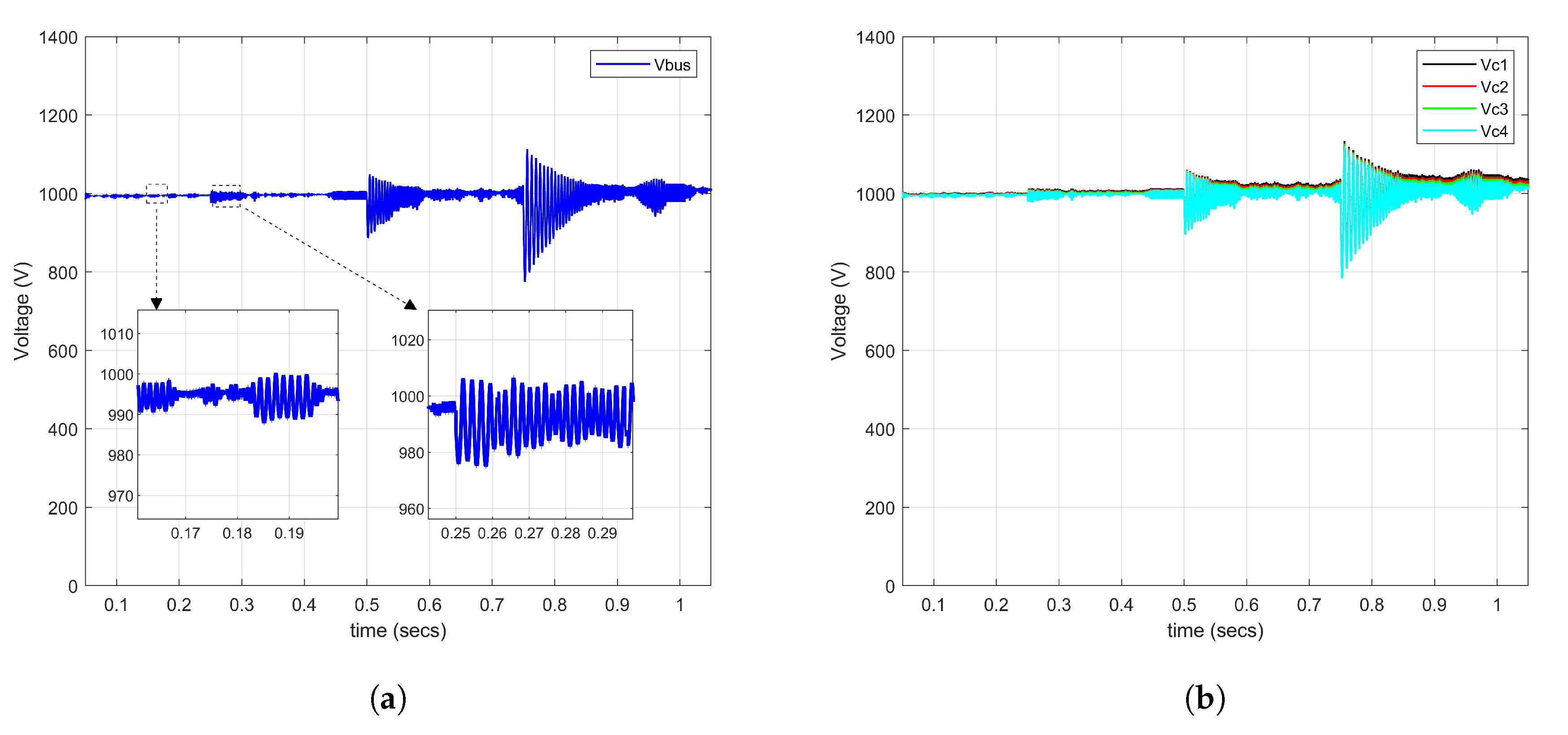Select the Vc1 legend label
The image size is (1568, 735).
[x=1494, y=65]
